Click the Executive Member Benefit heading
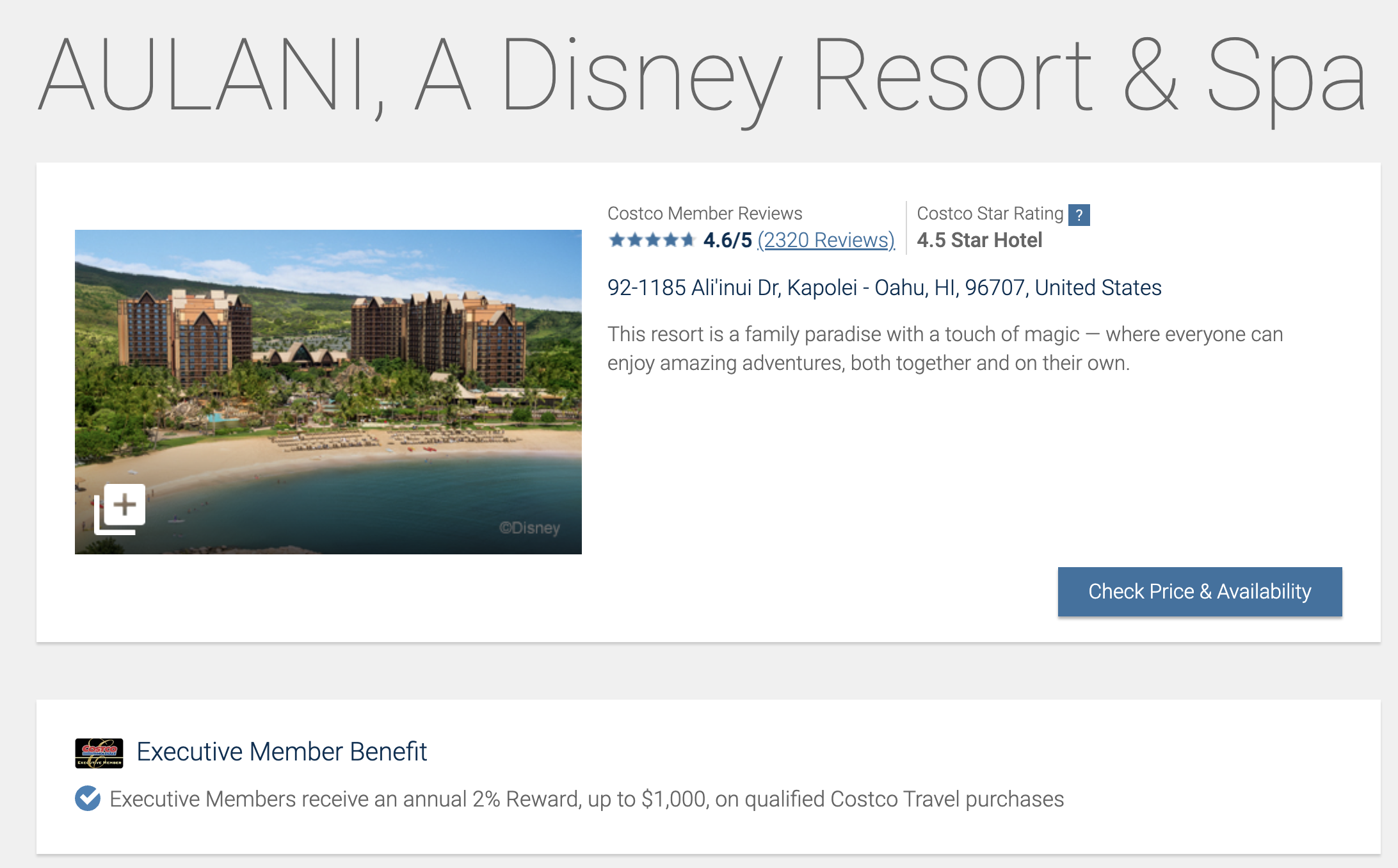This screenshot has width=1398, height=868. tap(282, 752)
